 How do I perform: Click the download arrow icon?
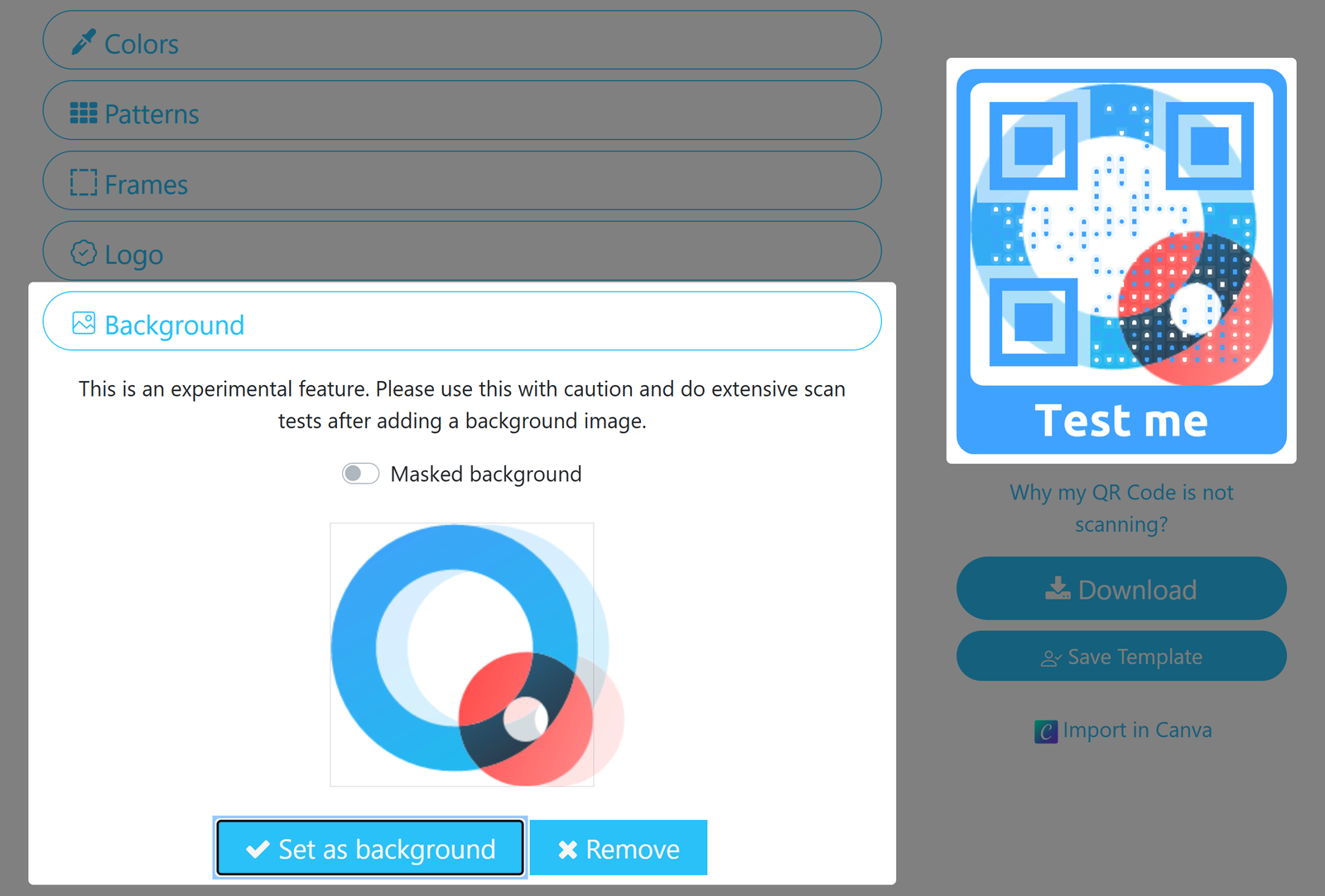click(1058, 589)
